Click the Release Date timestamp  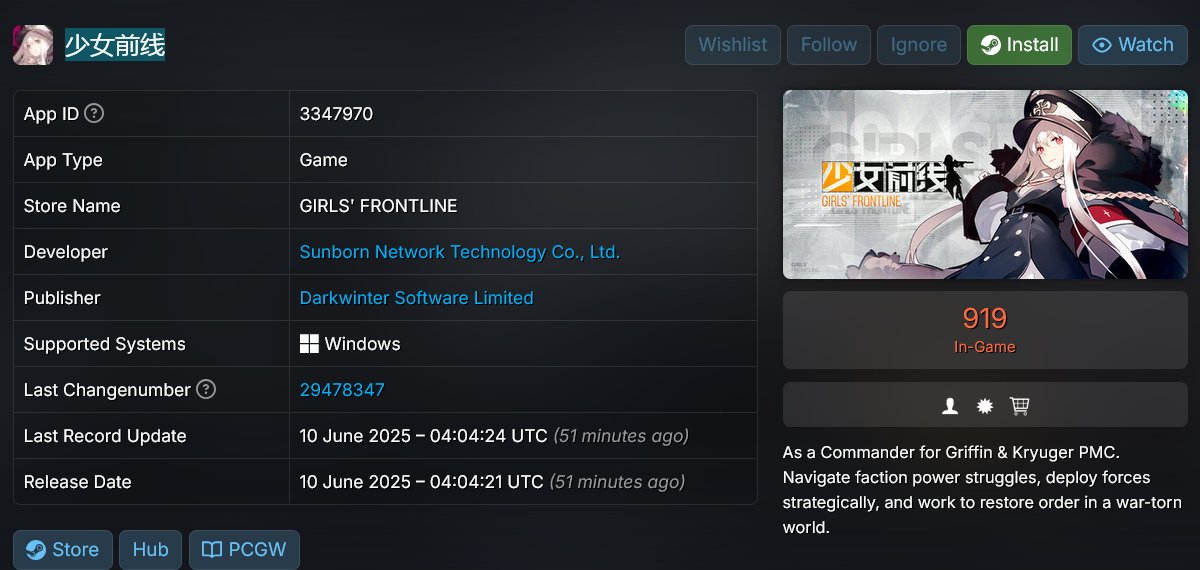point(493,482)
